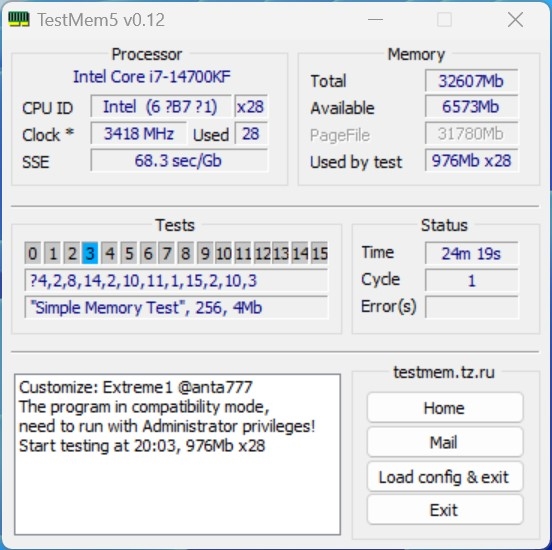Screen dimensions: 552x550
Task: Click the Total memory value field
Action: point(471,81)
